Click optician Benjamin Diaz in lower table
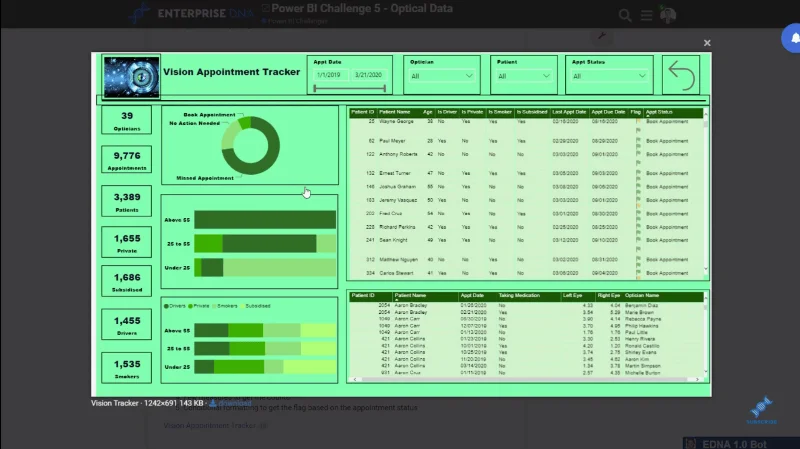The height and width of the screenshot is (449, 800). 641,306
